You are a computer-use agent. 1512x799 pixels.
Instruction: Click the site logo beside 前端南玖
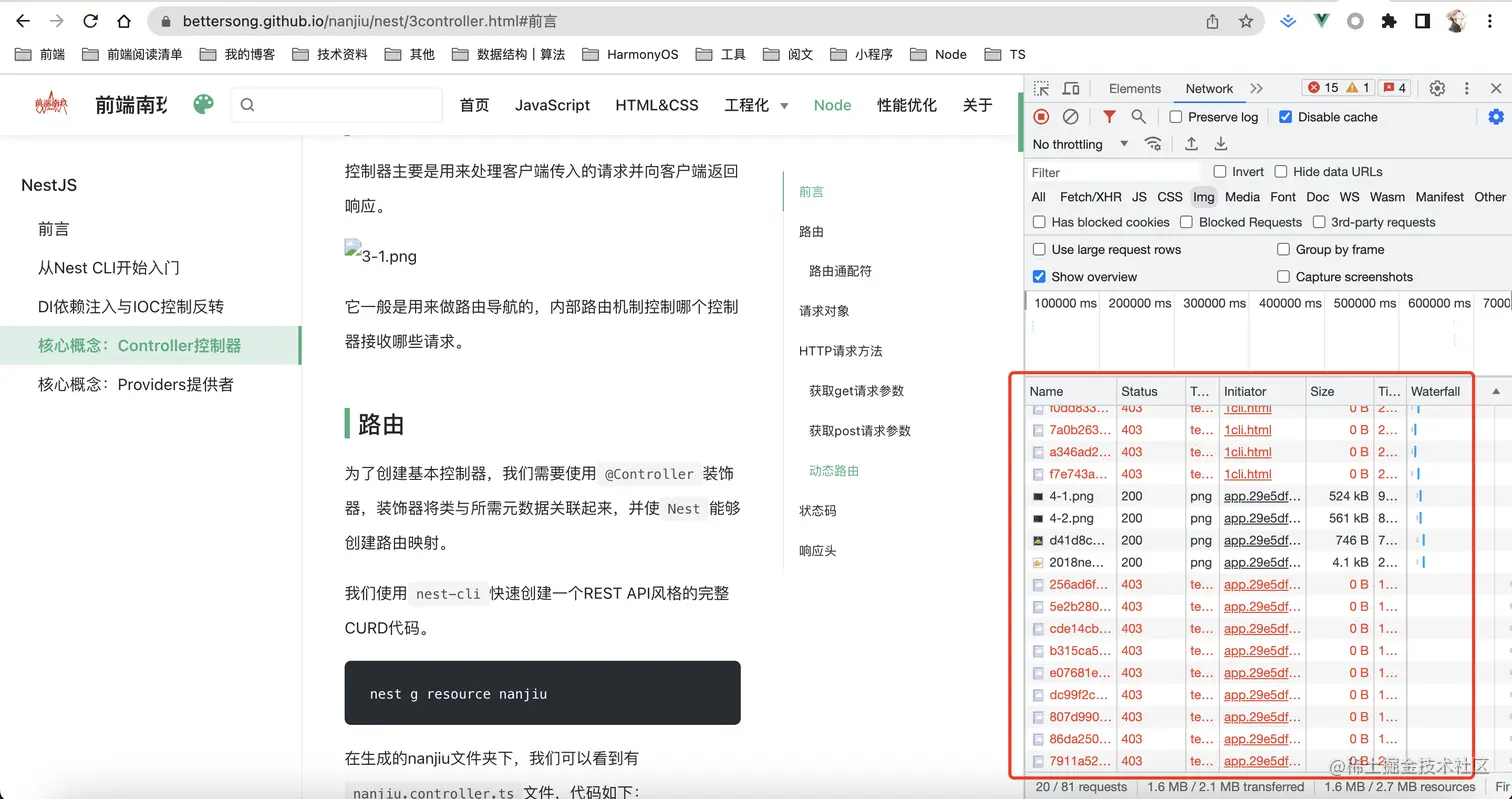pos(51,104)
